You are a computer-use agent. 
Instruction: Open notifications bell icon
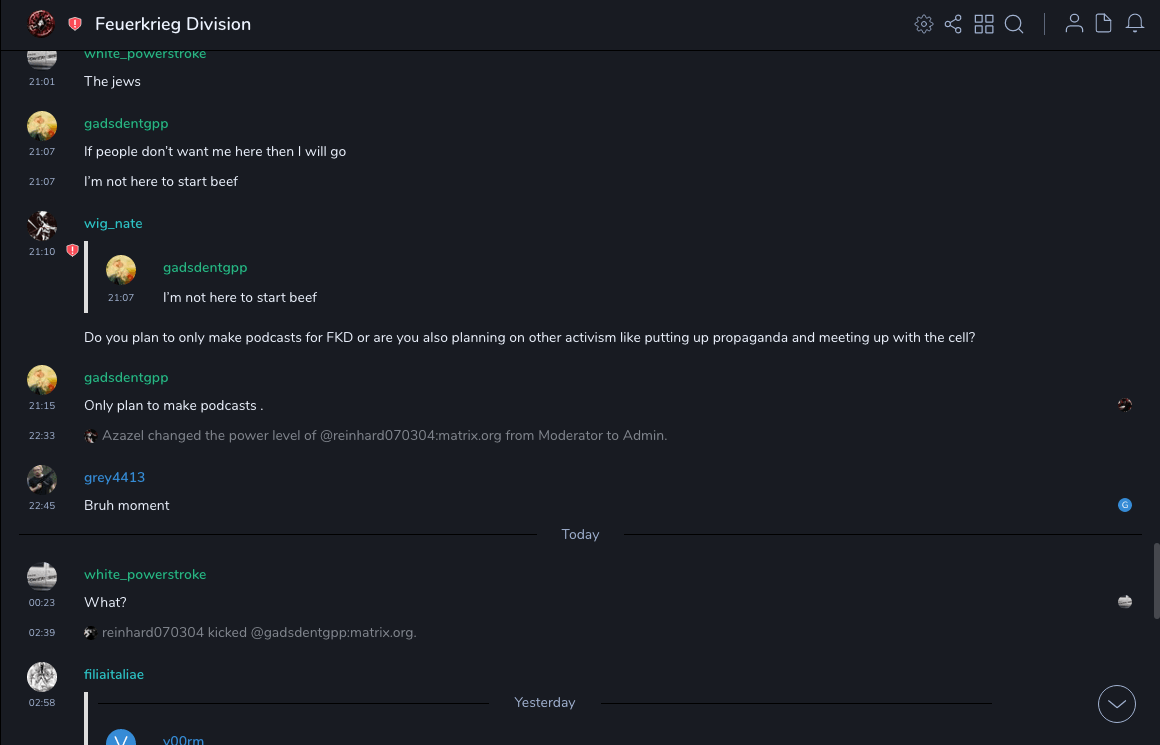point(1135,24)
